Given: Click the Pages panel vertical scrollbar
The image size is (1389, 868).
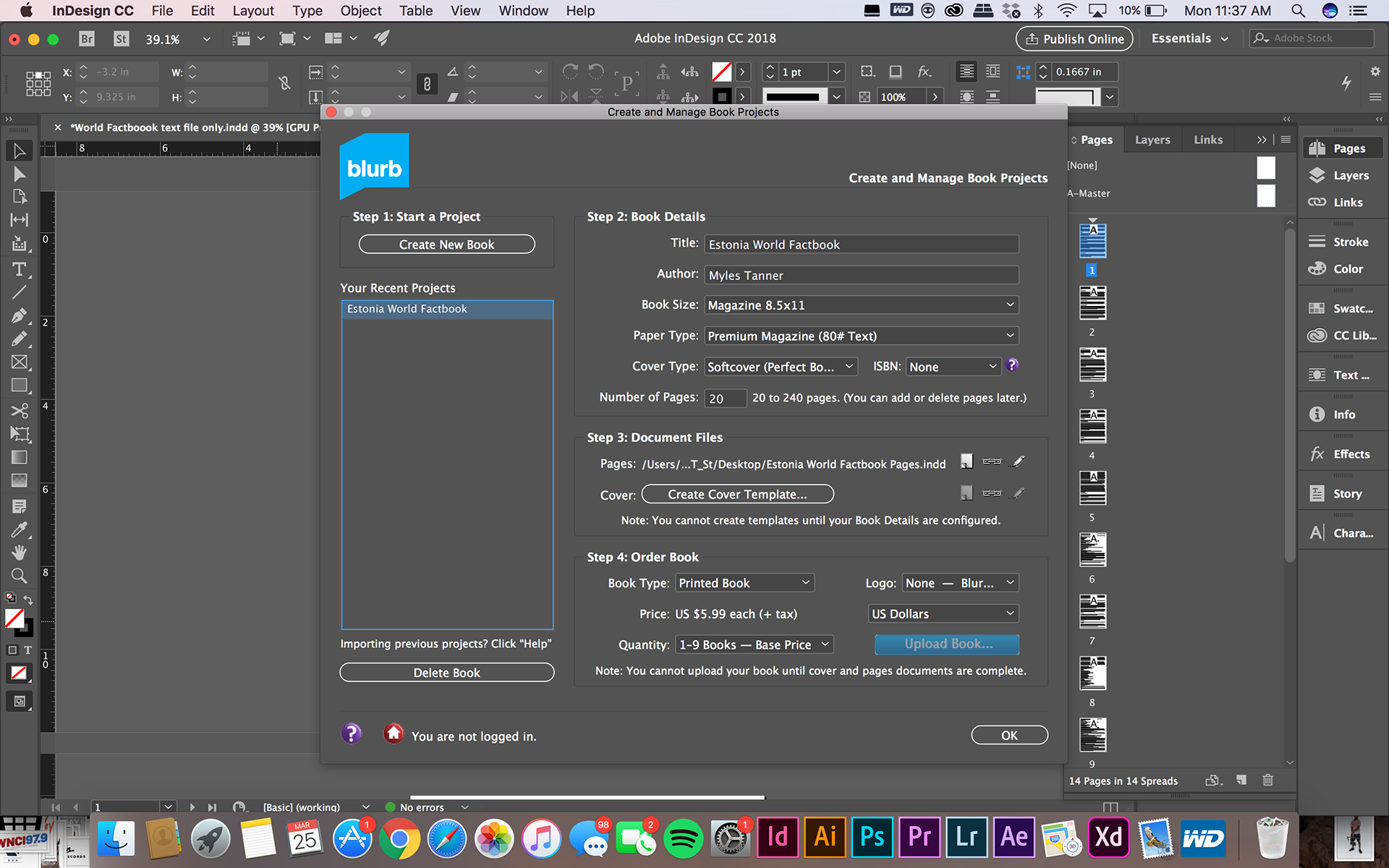Looking at the screenshot, I should pos(1290,396).
